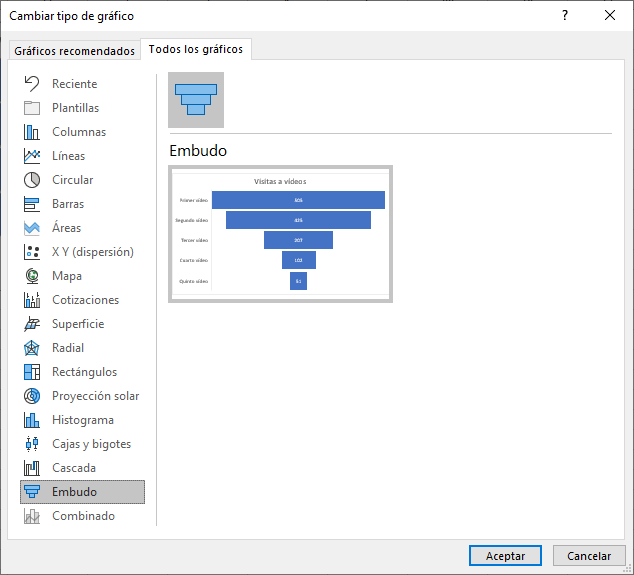Screen dimensions: 634x575
Task: Select the Reciente chart category icon
Action: click(x=32, y=84)
